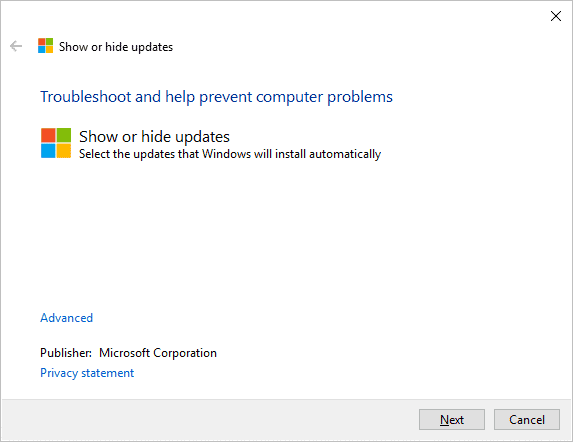Cancel the Show or hide updates wizard

[x=527, y=419]
